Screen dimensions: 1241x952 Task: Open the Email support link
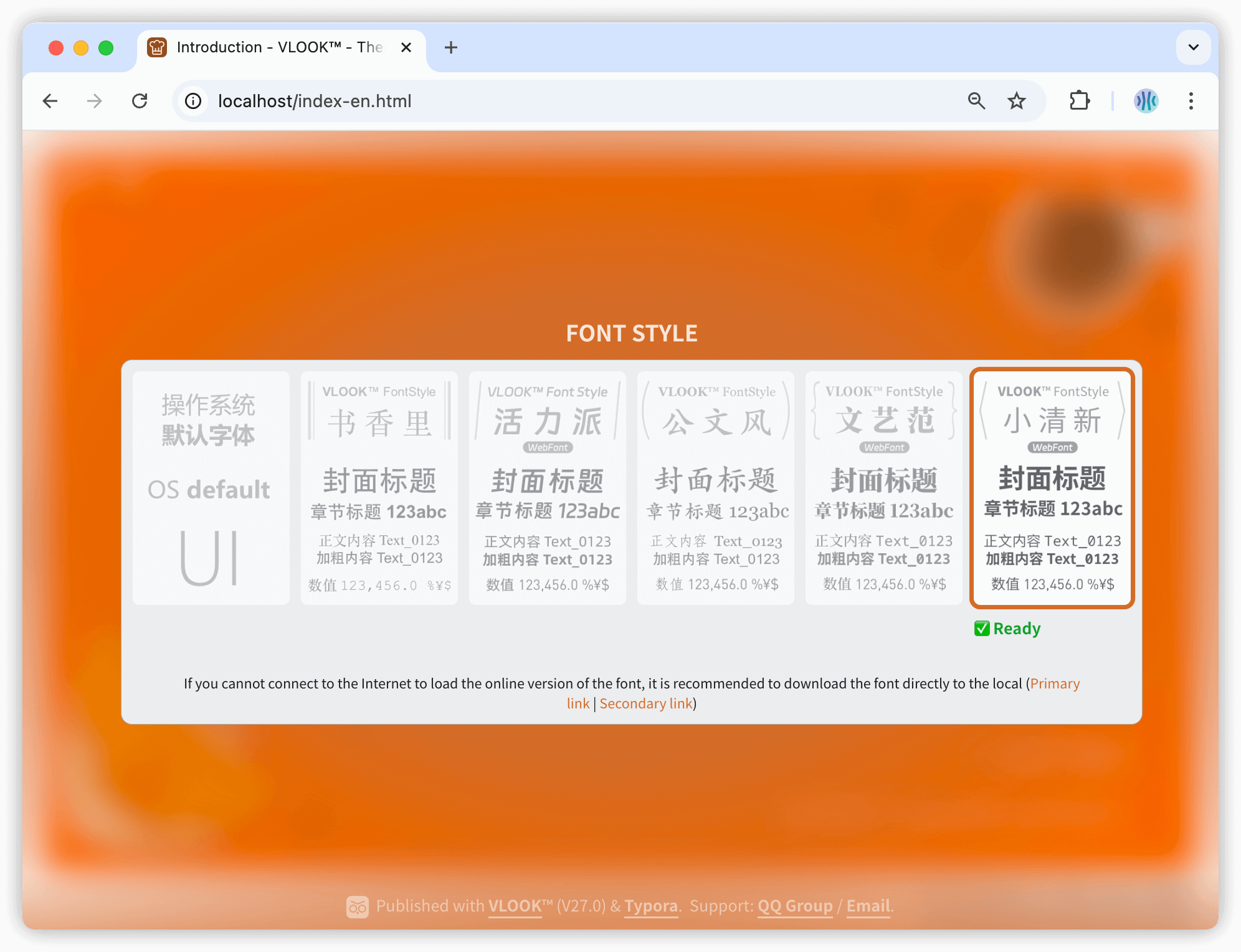(868, 906)
